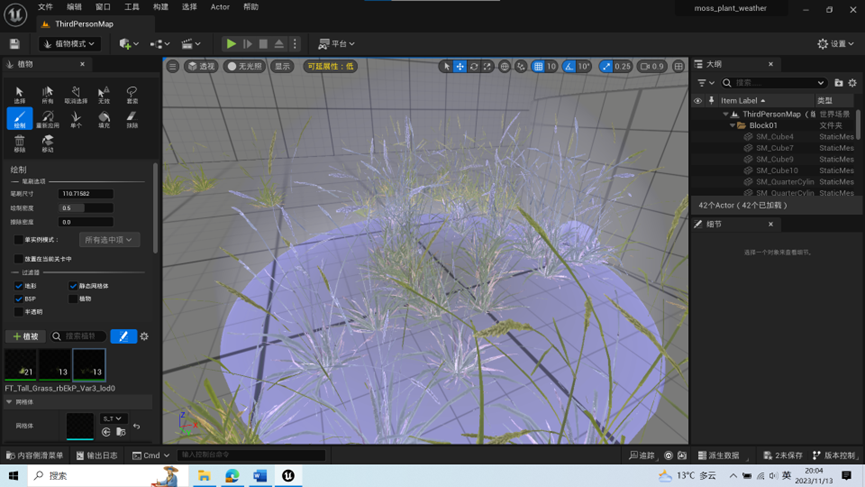Click the surface snapping icon in viewport
Viewport: 865px width, 487px height.
point(521,66)
